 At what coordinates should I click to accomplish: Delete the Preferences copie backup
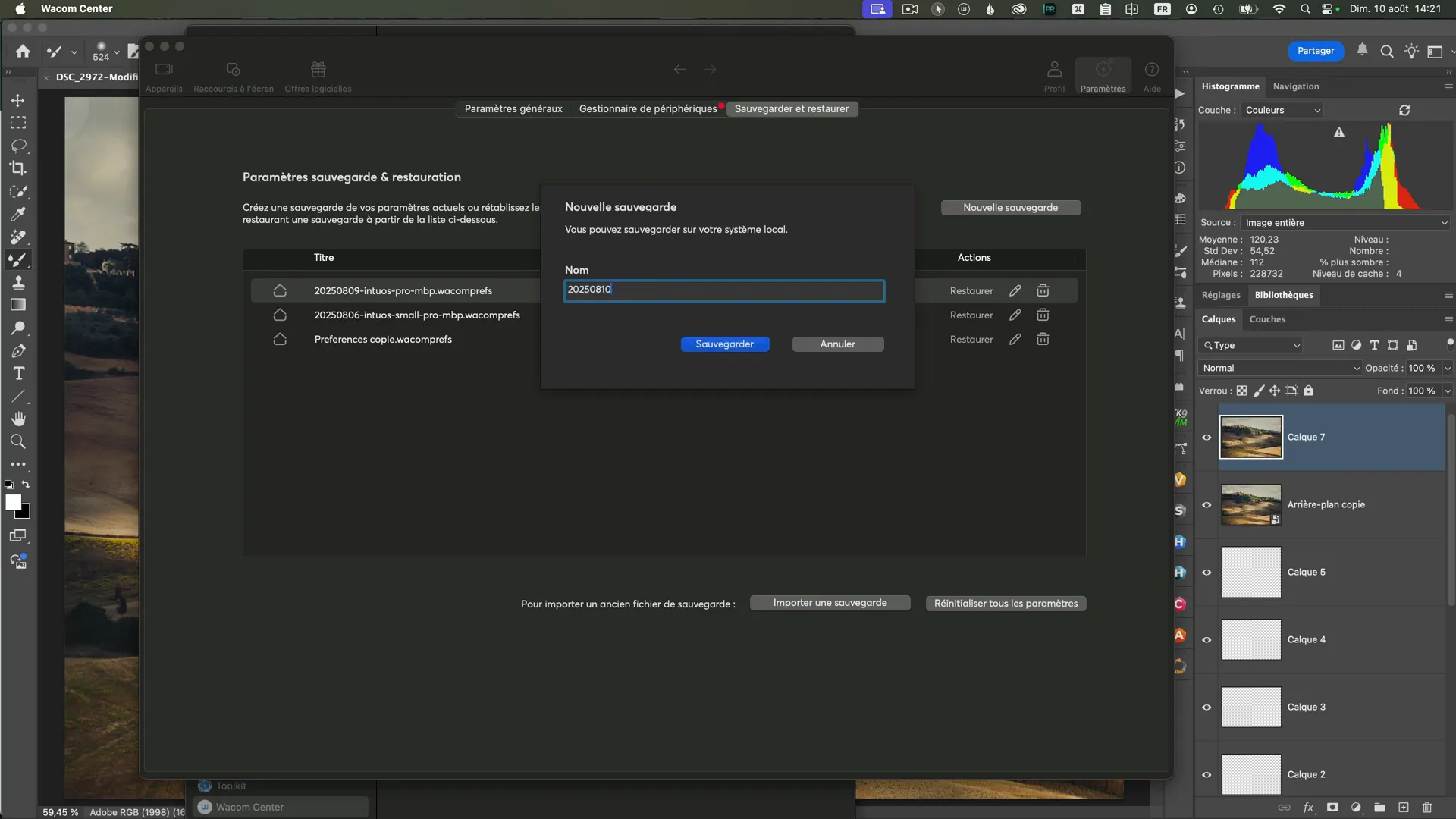[1043, 339]
